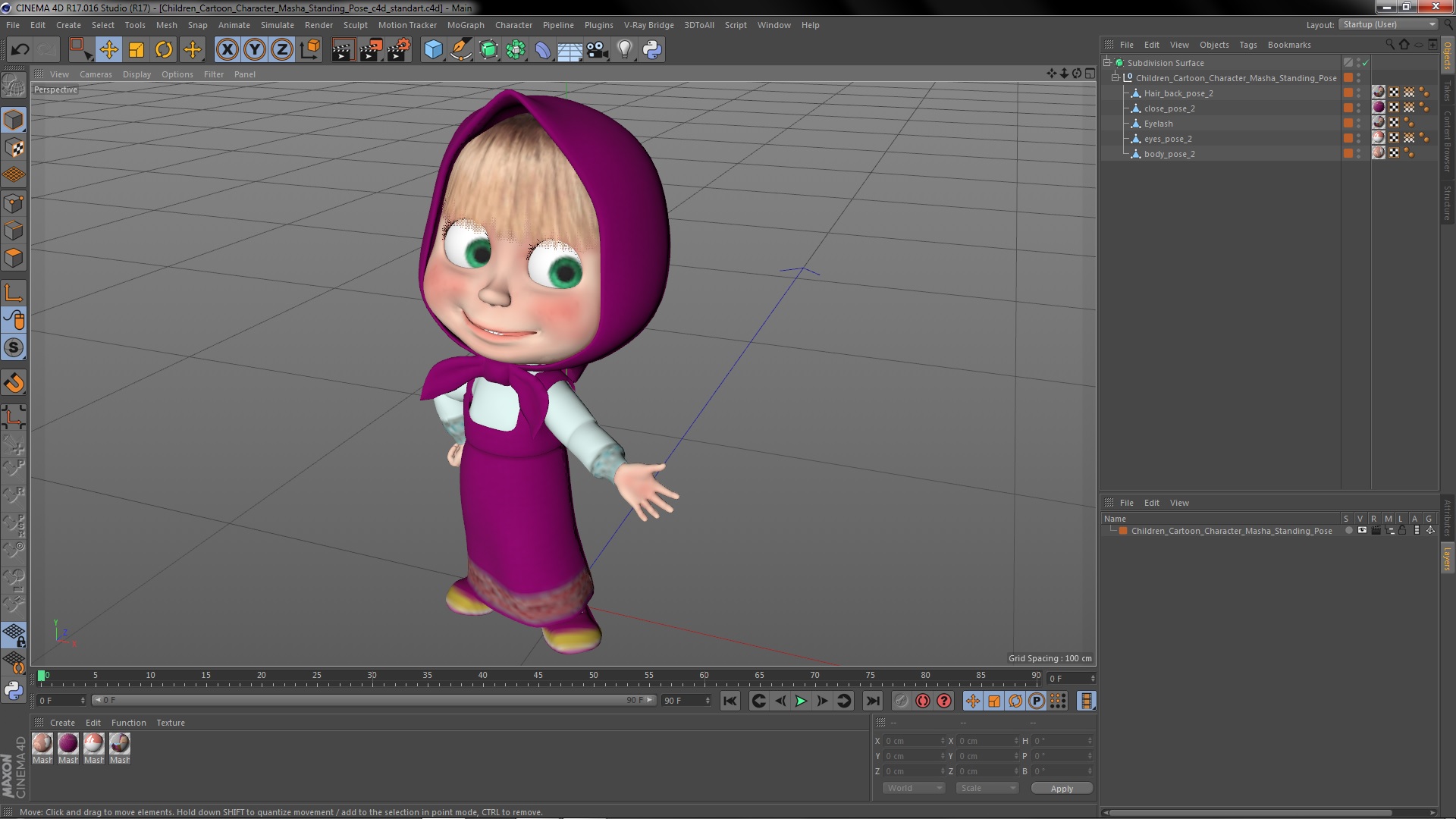Image resolution: width=1456 pixels, height=819 pixels.
Task: Open the Spline pen tool
Action: pyautogui.click(x=460, y=50)
